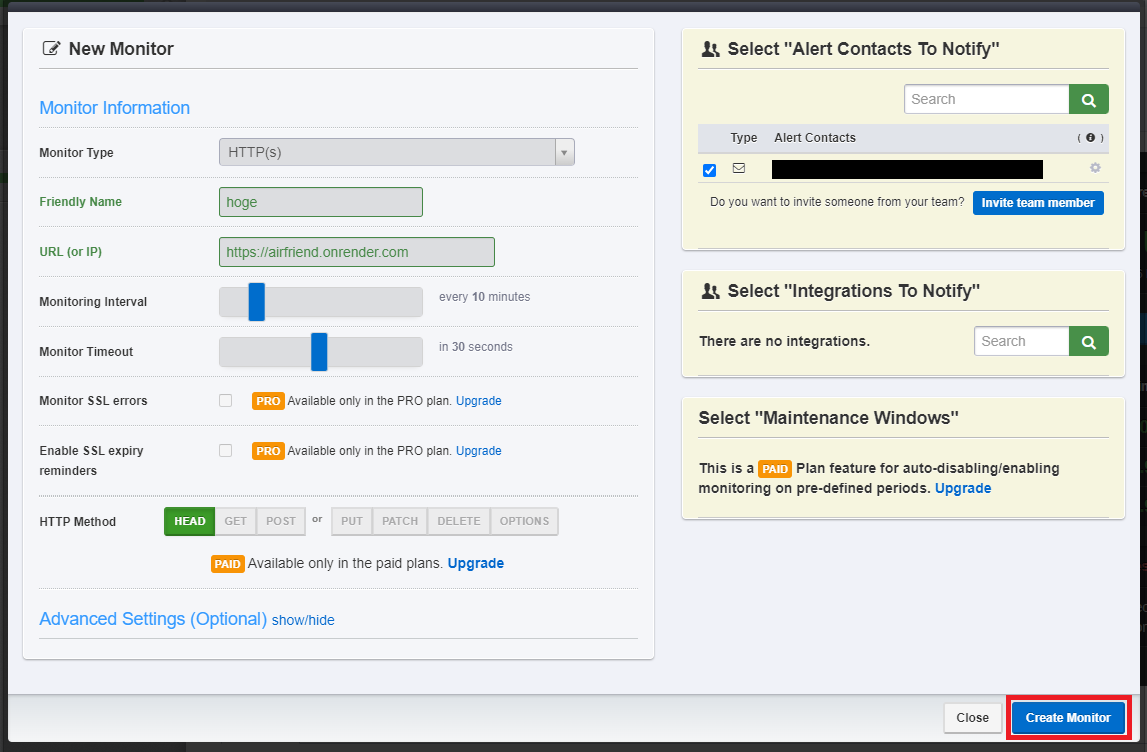Uncheck the email alert contact checkbox
The image size is (1147, 752).
tap(710, 170)
